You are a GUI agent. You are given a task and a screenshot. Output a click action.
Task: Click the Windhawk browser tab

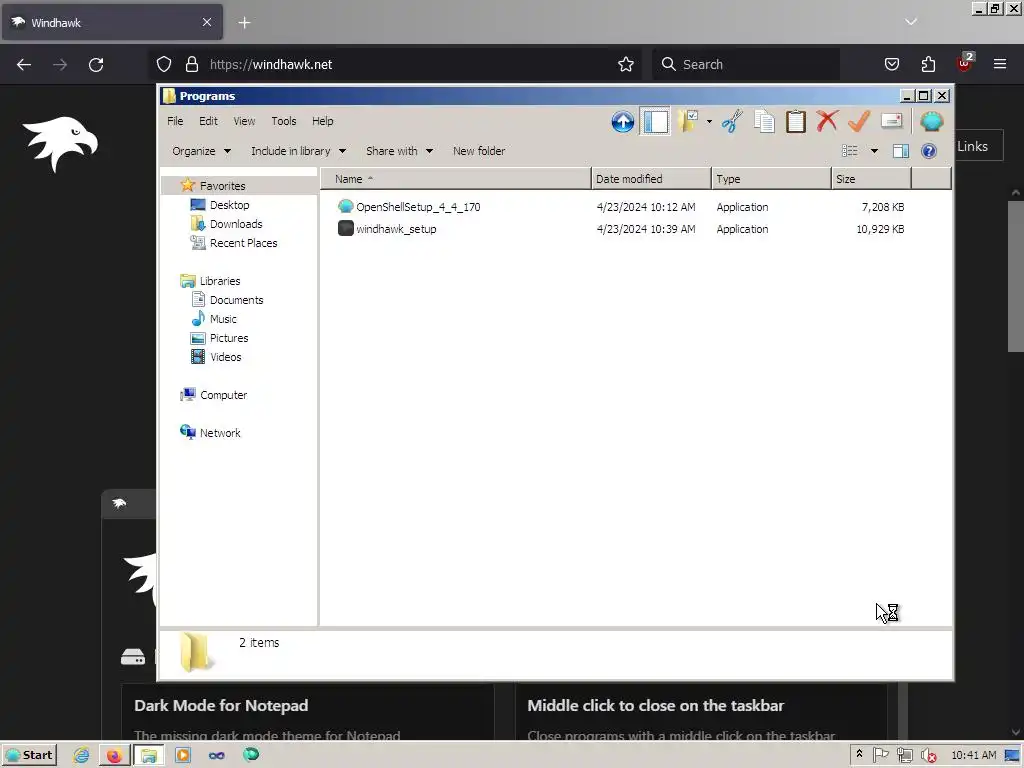tap(112, 22)
